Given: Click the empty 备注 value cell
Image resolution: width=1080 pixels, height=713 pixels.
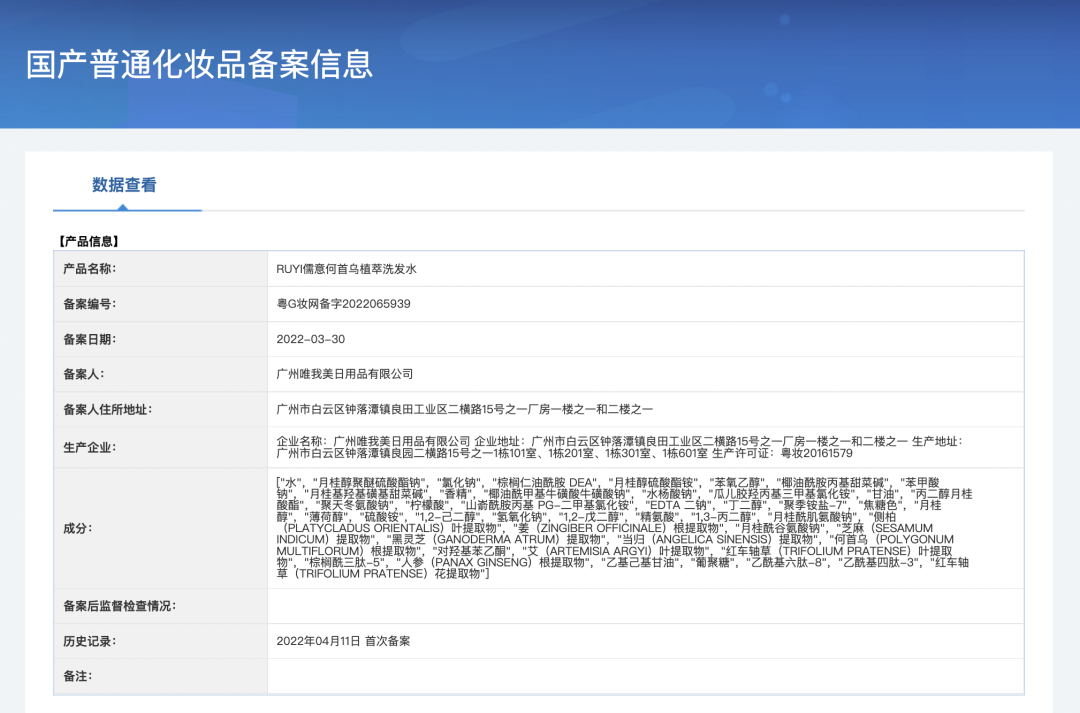Looking at the screenshot, I should 645,676.
